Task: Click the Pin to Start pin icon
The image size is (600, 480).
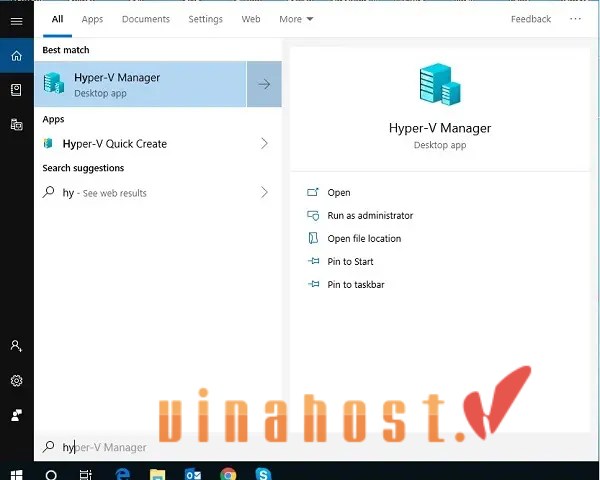Action: 313,261
